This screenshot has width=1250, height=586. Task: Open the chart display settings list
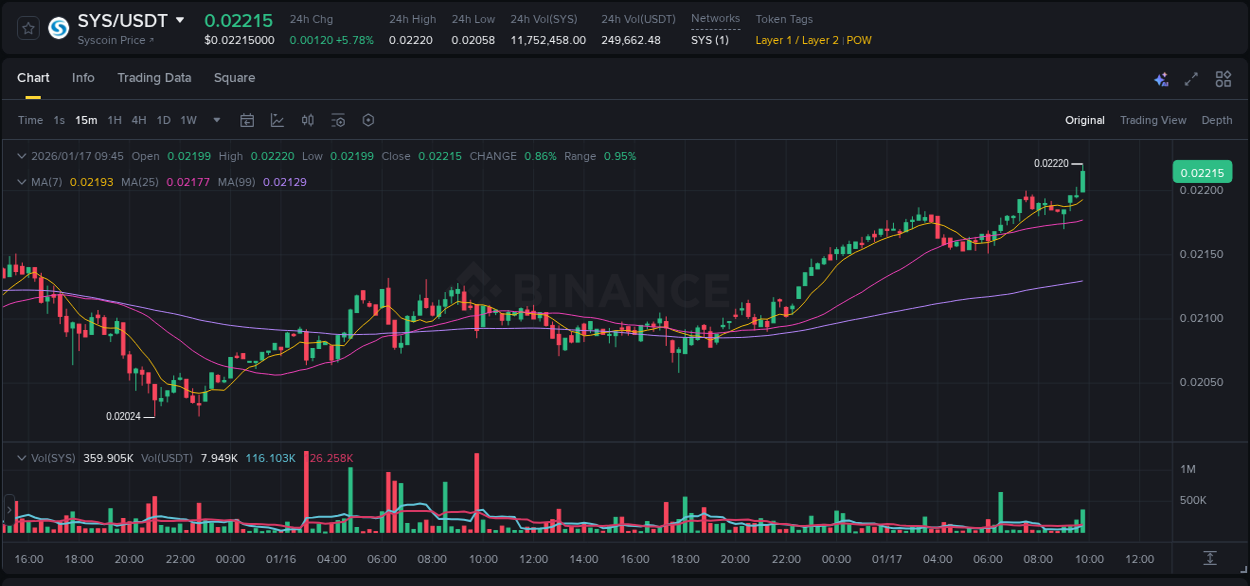coord(338,119)
